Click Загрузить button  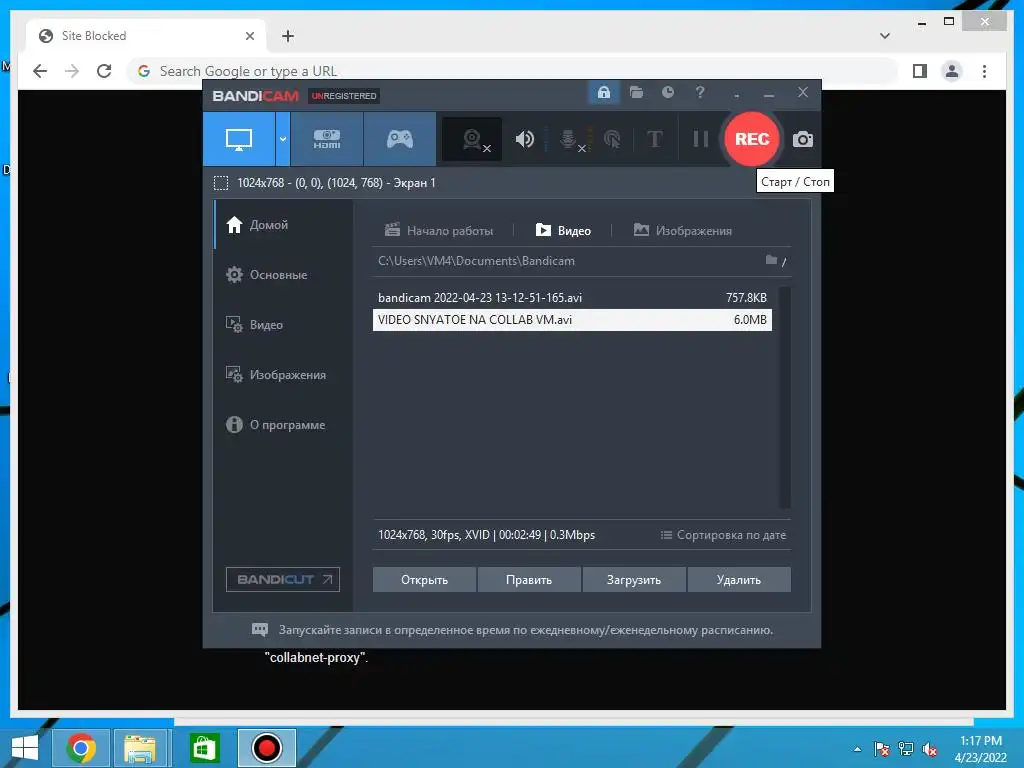coord(633,580)
